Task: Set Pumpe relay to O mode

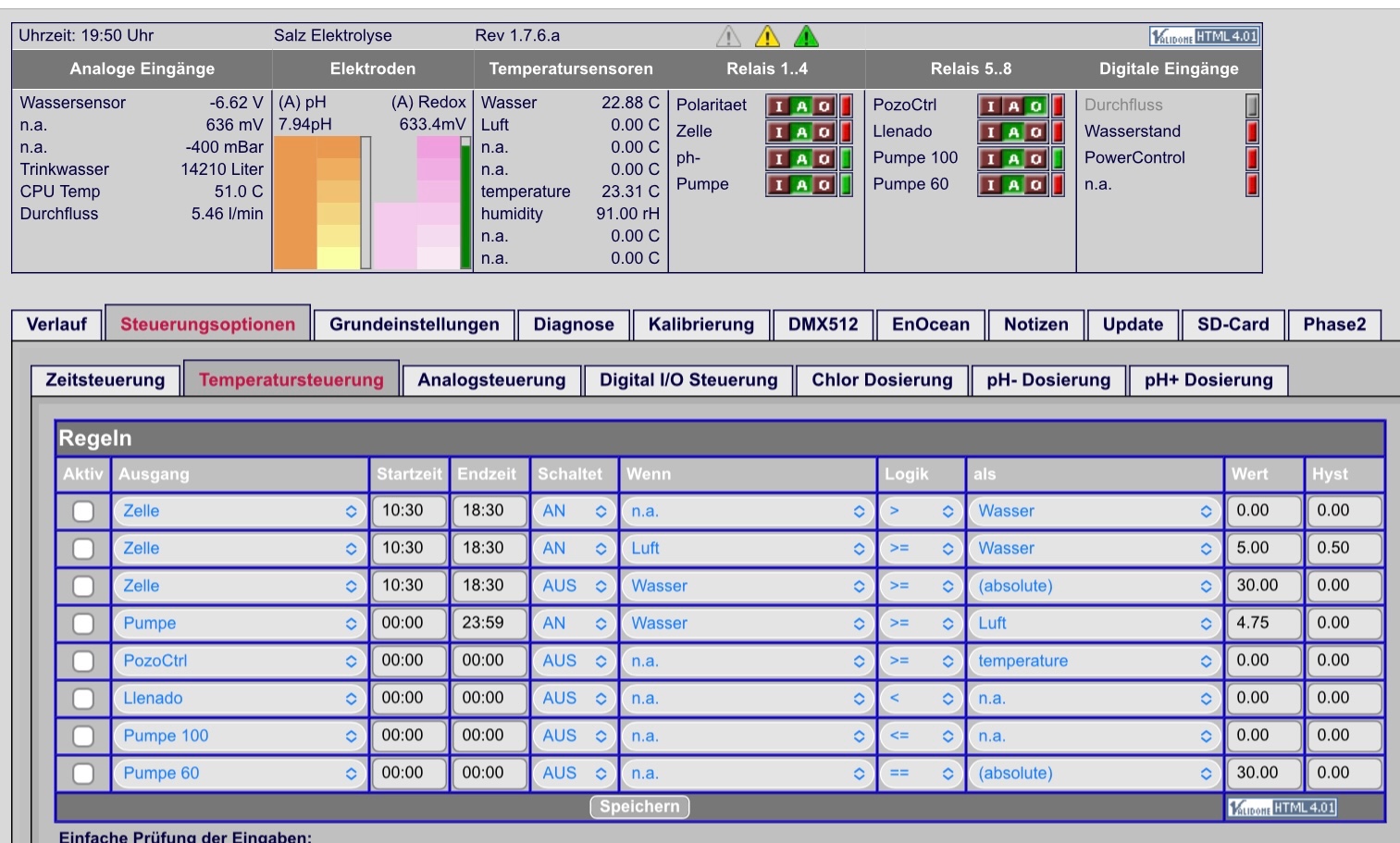Action: (824, 185)
